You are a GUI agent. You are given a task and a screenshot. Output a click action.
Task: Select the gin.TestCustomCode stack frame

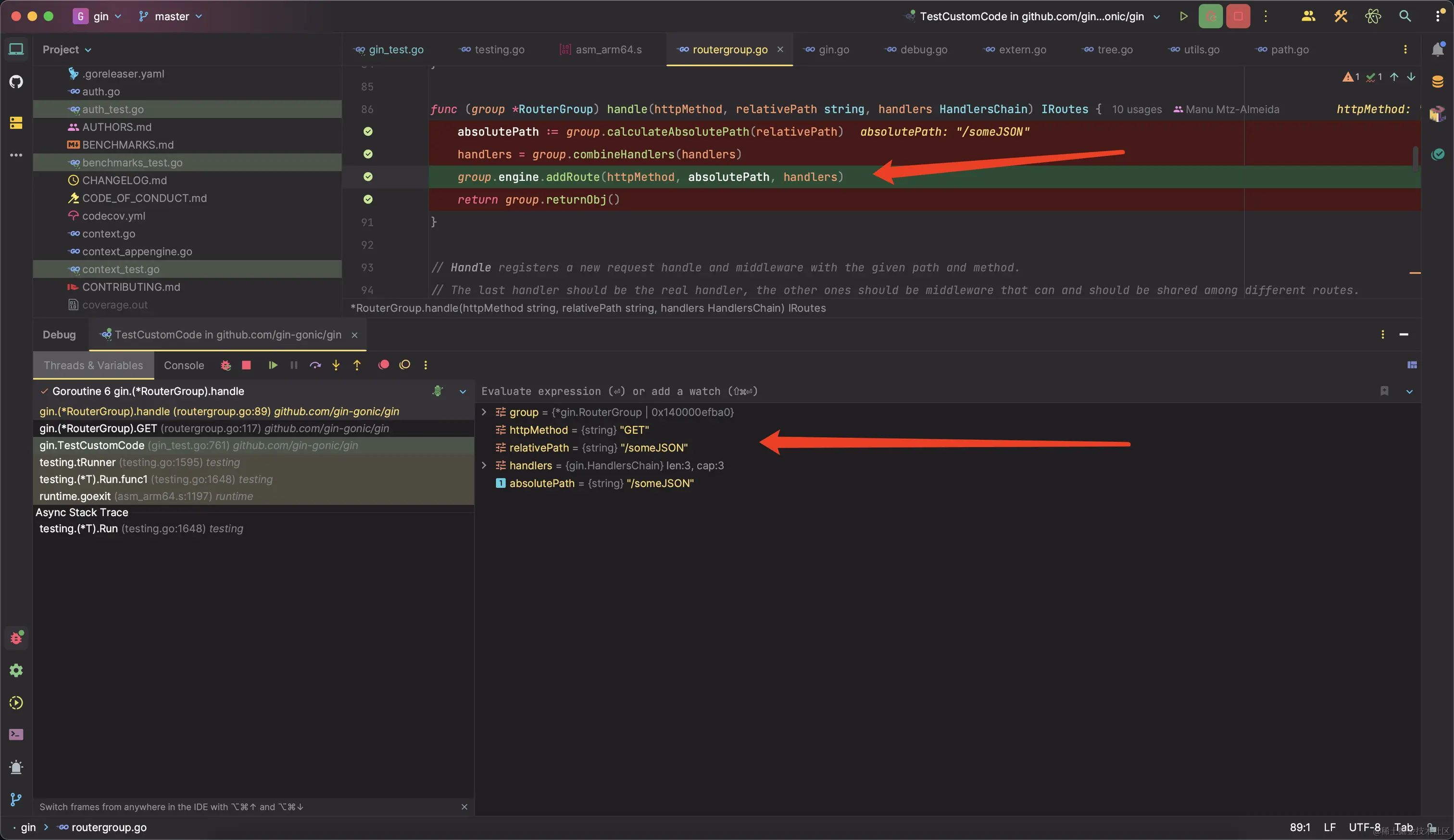tap(254, 445)
